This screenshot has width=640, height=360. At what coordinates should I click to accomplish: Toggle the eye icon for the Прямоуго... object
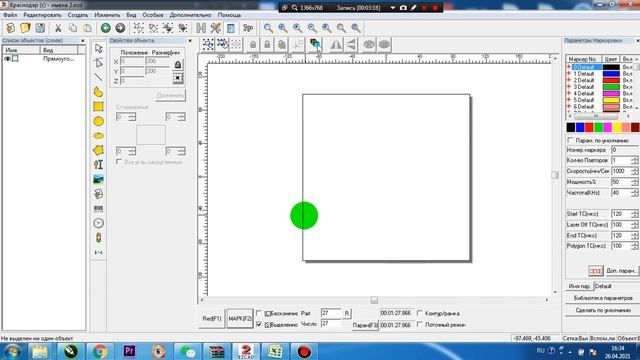click(x=7, y=59)
